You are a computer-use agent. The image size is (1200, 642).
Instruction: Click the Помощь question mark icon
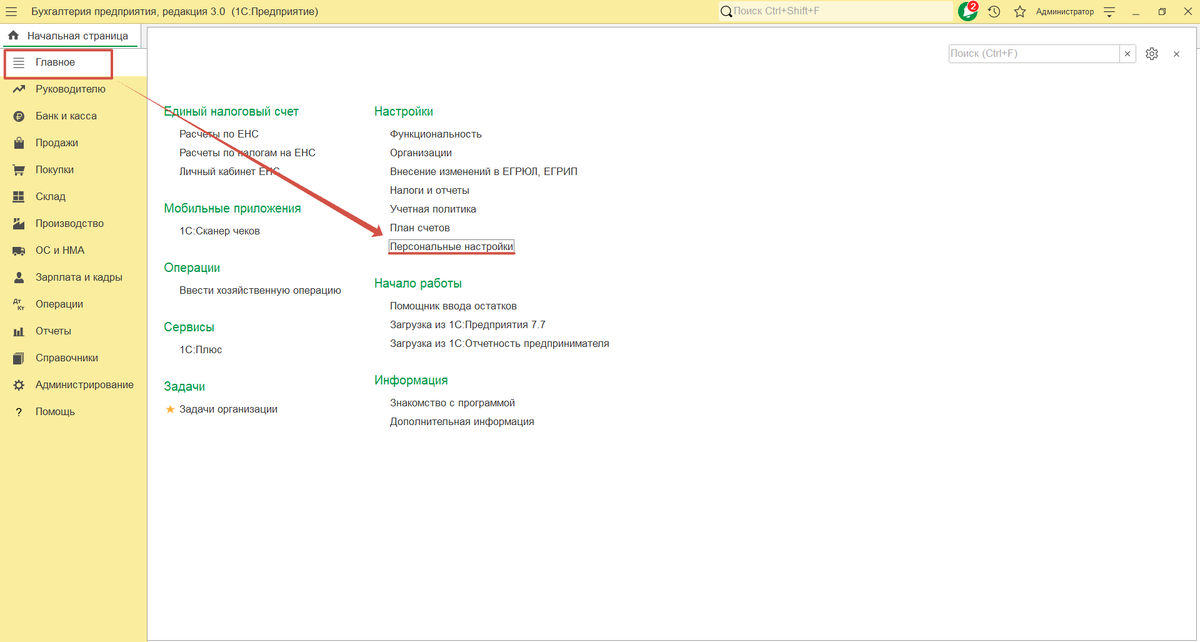(x=18, y=412)
